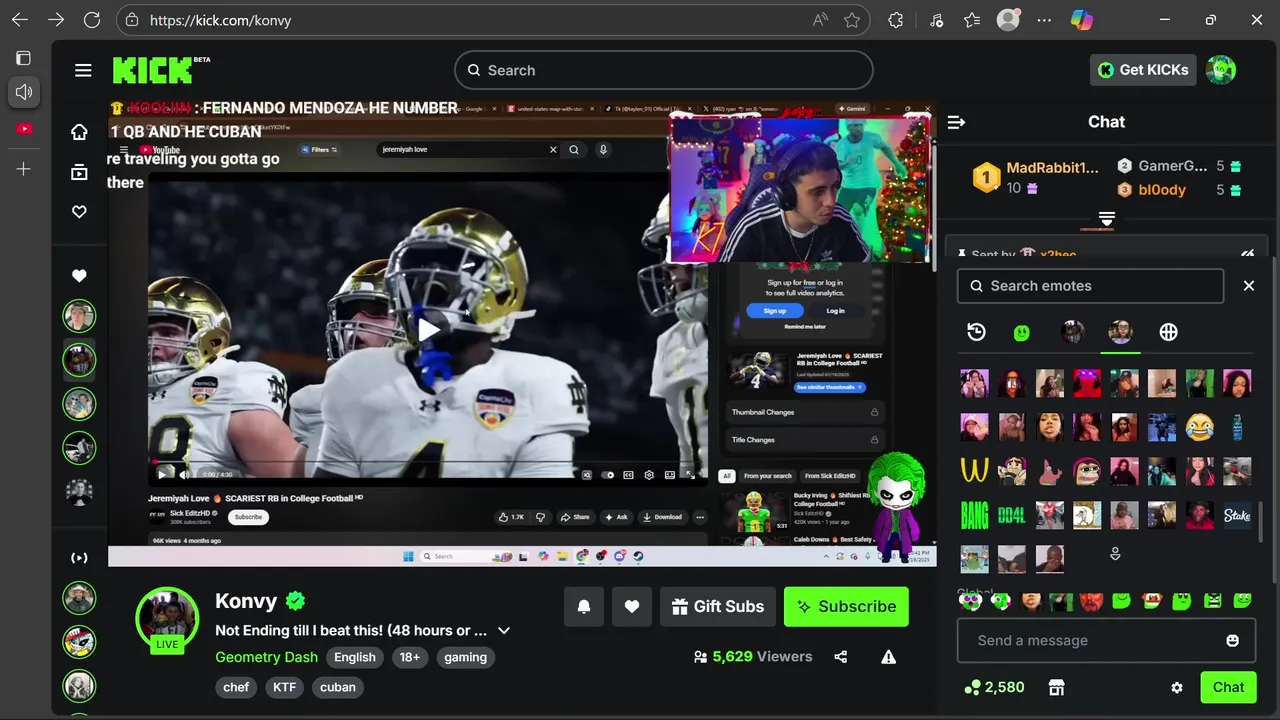
Task: Open YouTube tab in Edge sidebar
Action: coord(24,129)
